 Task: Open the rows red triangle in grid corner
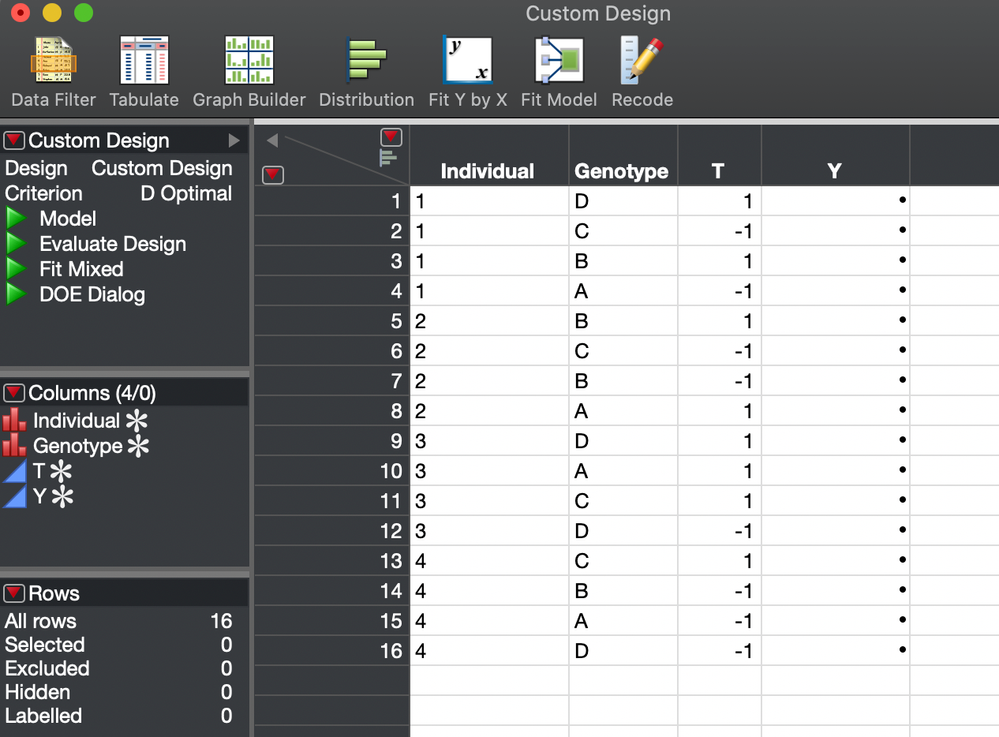[x=273, y=175]
